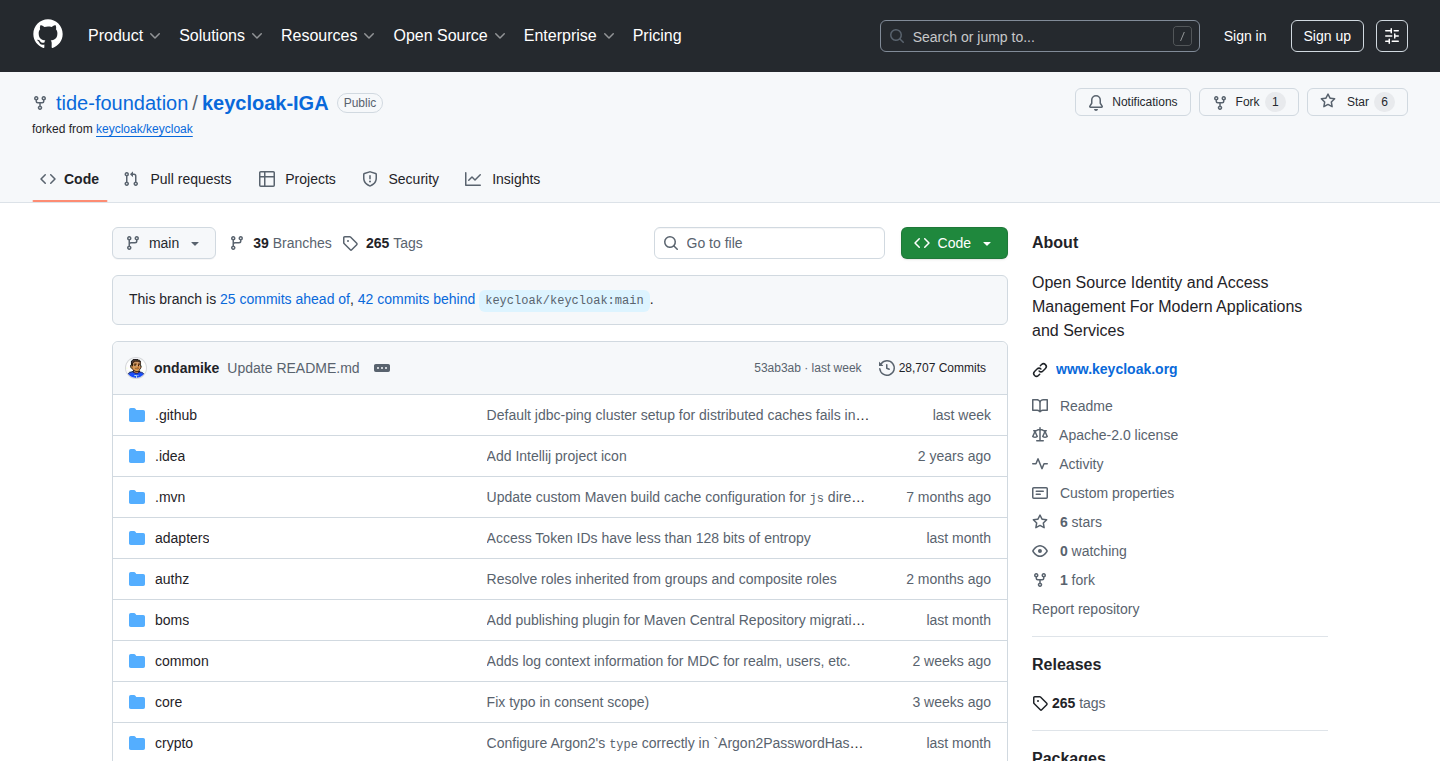Click the link icon beside www.keycloak.org
The height and width of the screenshot is (761, 1440).
pyautogui.click(x=1040, y=369)
